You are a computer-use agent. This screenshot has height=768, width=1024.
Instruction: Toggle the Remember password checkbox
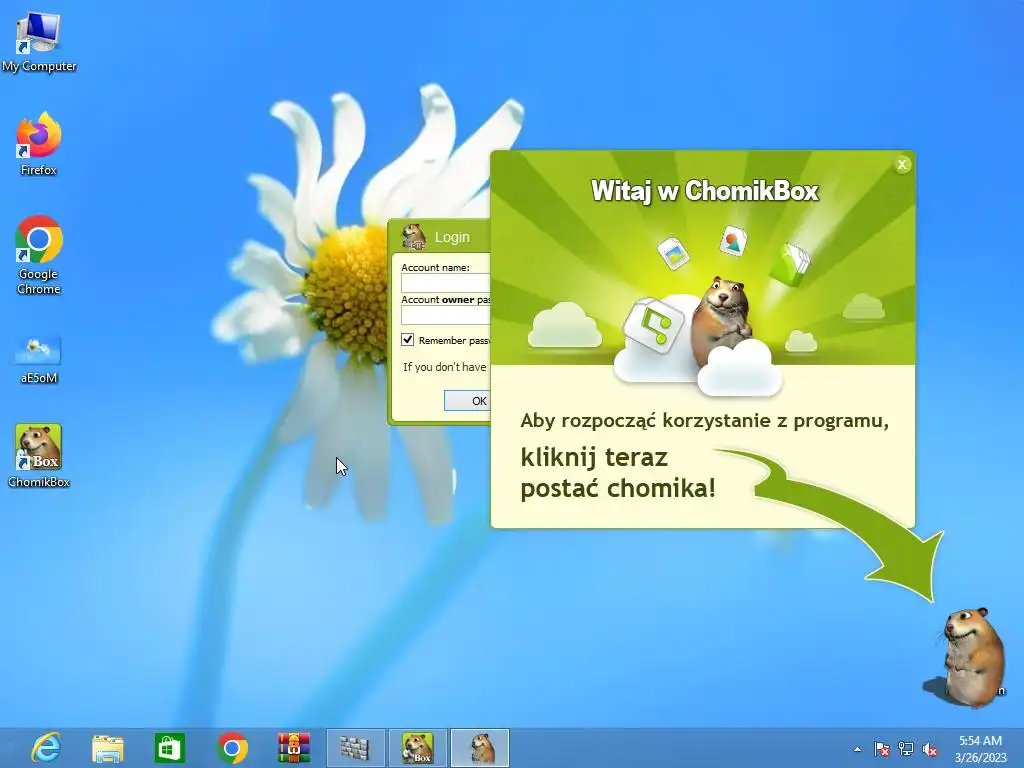[x=408, y=340]
